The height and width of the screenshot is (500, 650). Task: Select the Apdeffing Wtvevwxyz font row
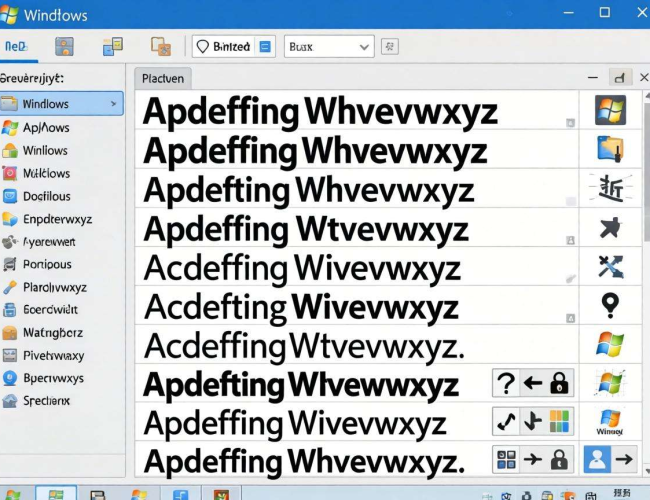(x=357, y=228)
